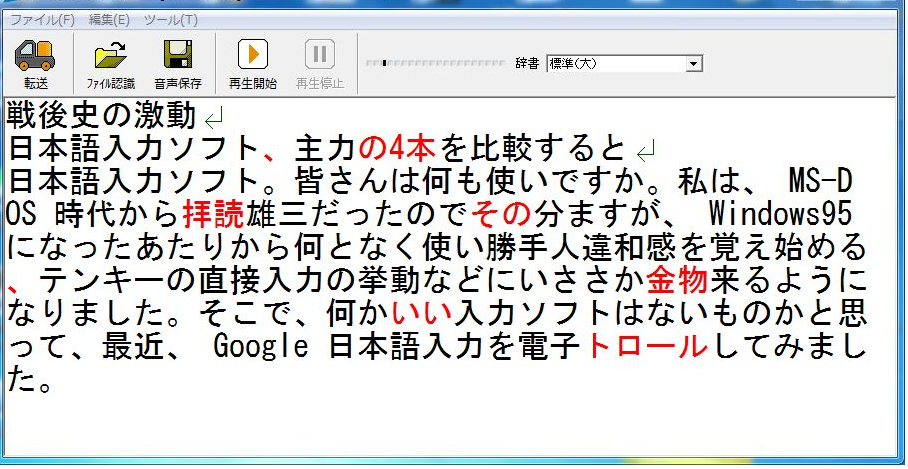This screenshot has width=908, height=469.
Task: Click the red word その
Action: (501, 214)
